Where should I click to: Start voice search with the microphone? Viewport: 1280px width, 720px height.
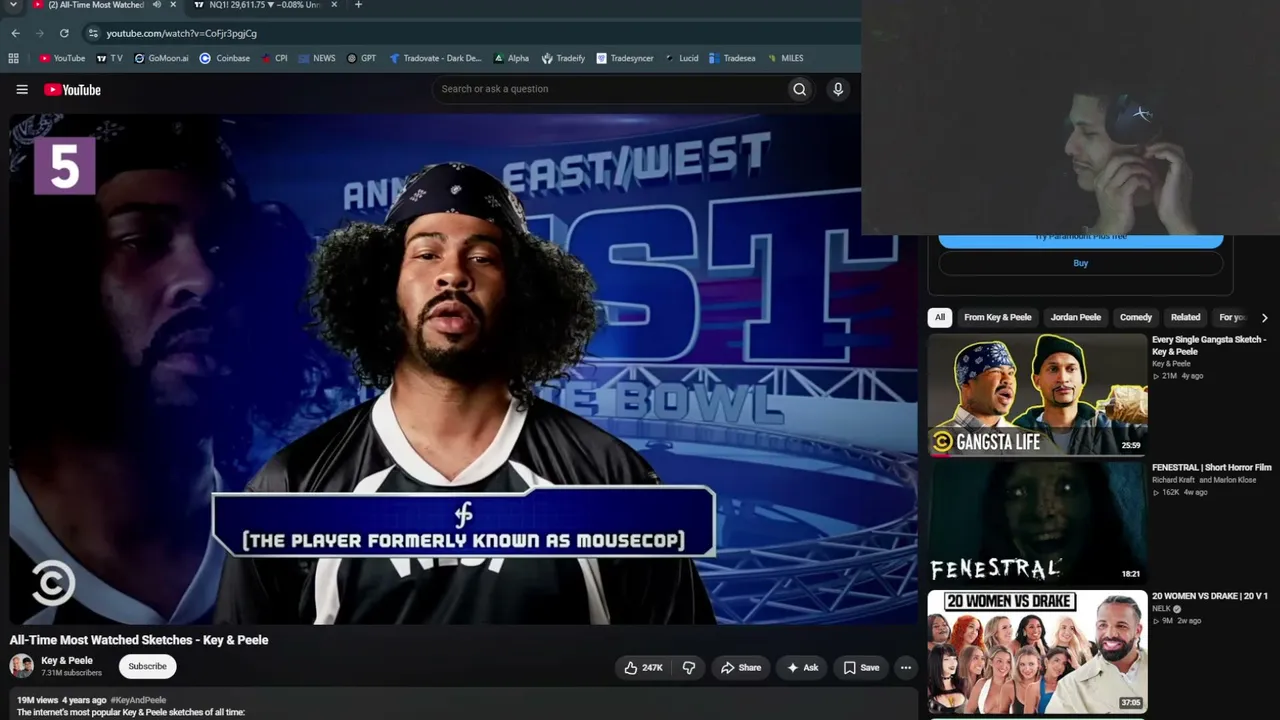(x=838, y=89)
